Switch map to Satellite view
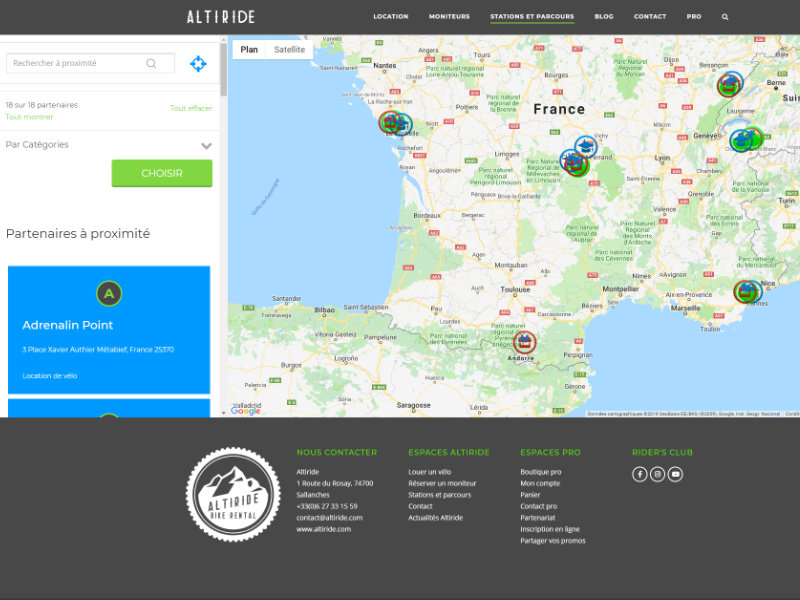800x600 pixels. (289, 49)
